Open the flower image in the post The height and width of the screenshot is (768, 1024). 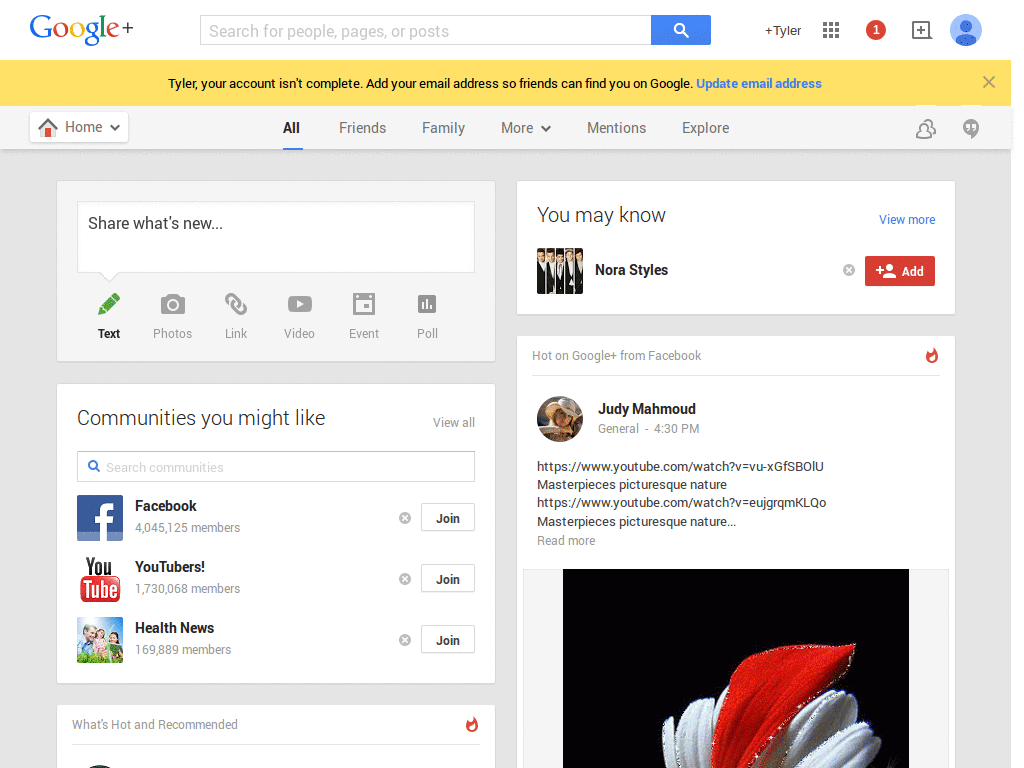click(736, 668)
